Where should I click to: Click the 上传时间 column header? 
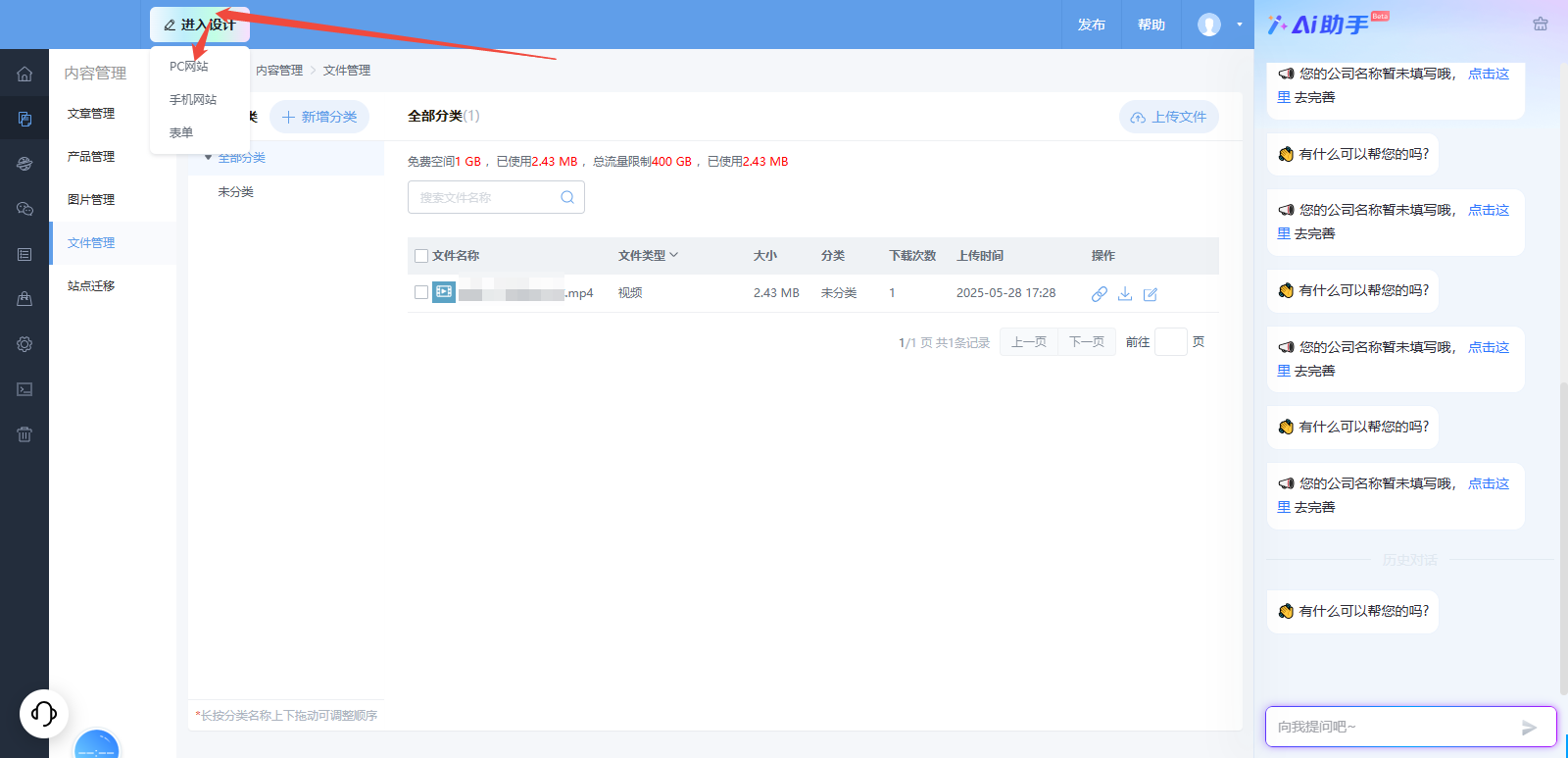[980, 256]
